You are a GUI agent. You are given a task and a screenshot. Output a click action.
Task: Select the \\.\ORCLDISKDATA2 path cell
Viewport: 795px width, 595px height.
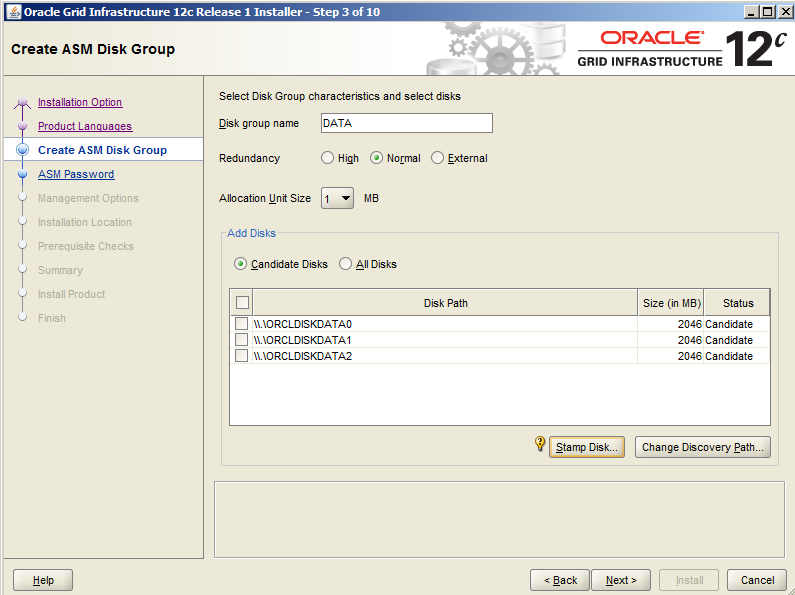(x=445, y=356)
